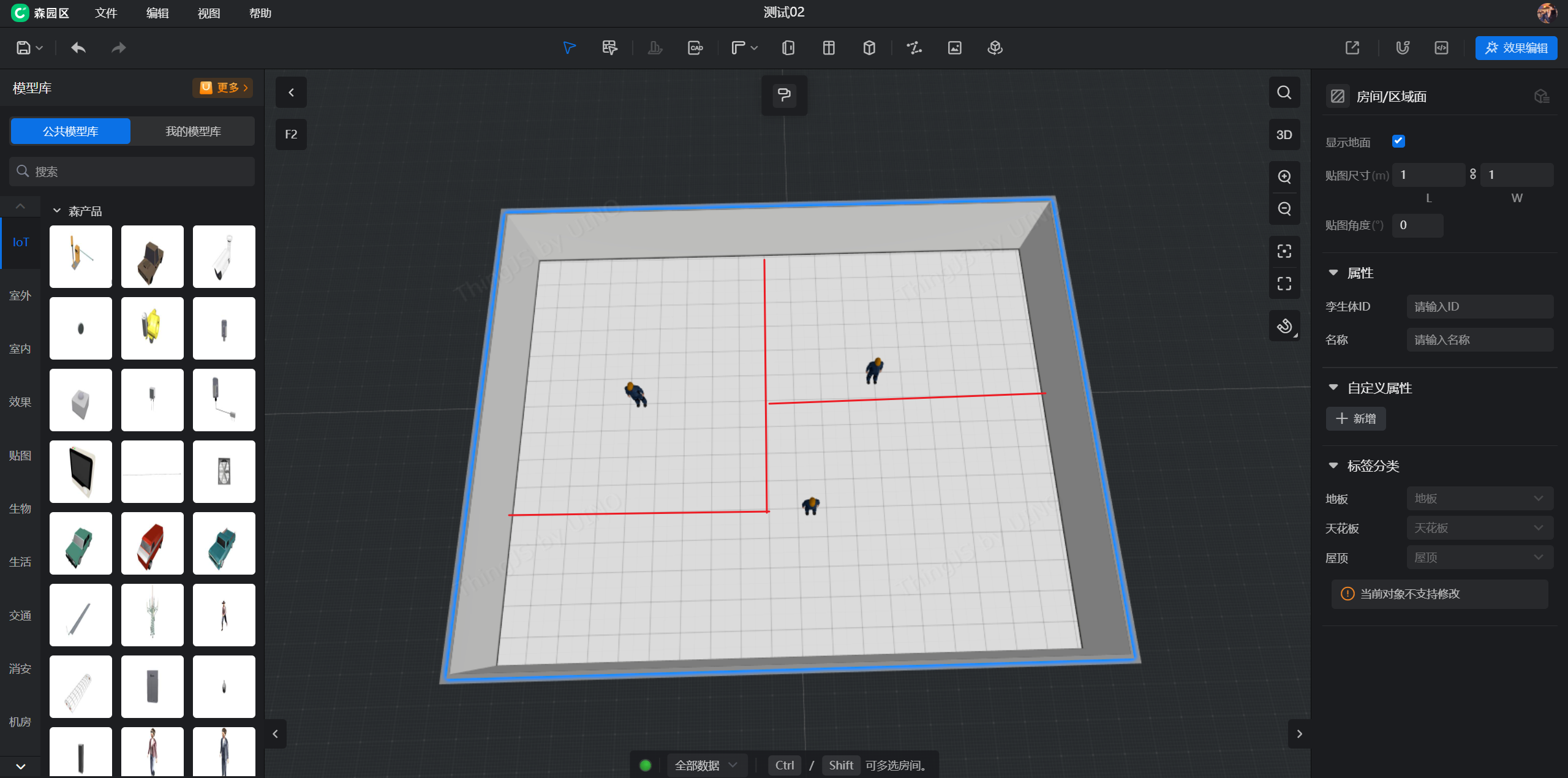Click the export share icon

(x=1352, y=48)
